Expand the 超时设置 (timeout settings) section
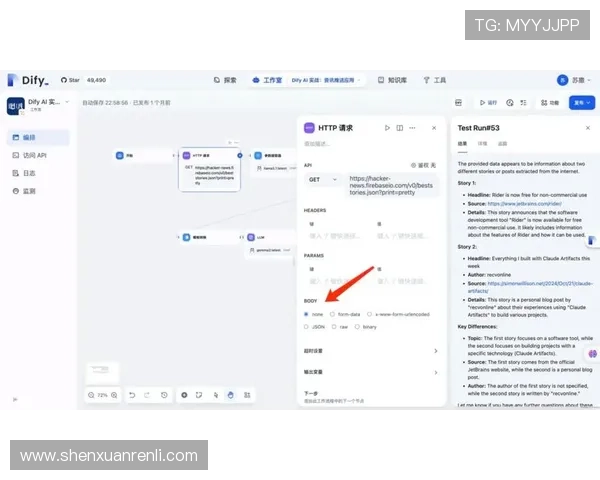The height and width of the screenshot is (480, 600). coord(370,351)
